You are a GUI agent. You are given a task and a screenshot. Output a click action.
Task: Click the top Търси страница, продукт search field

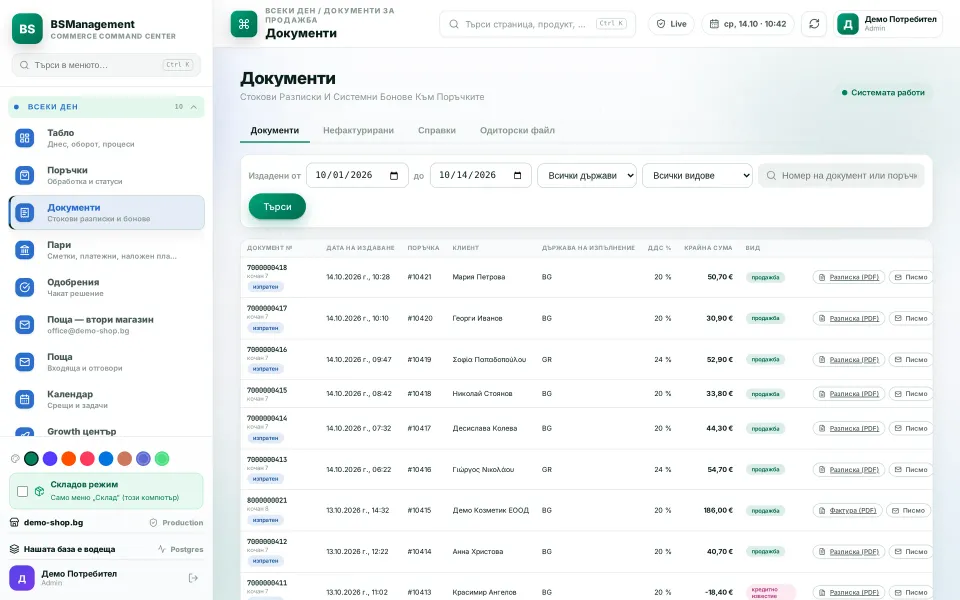[x=537, y=24]
